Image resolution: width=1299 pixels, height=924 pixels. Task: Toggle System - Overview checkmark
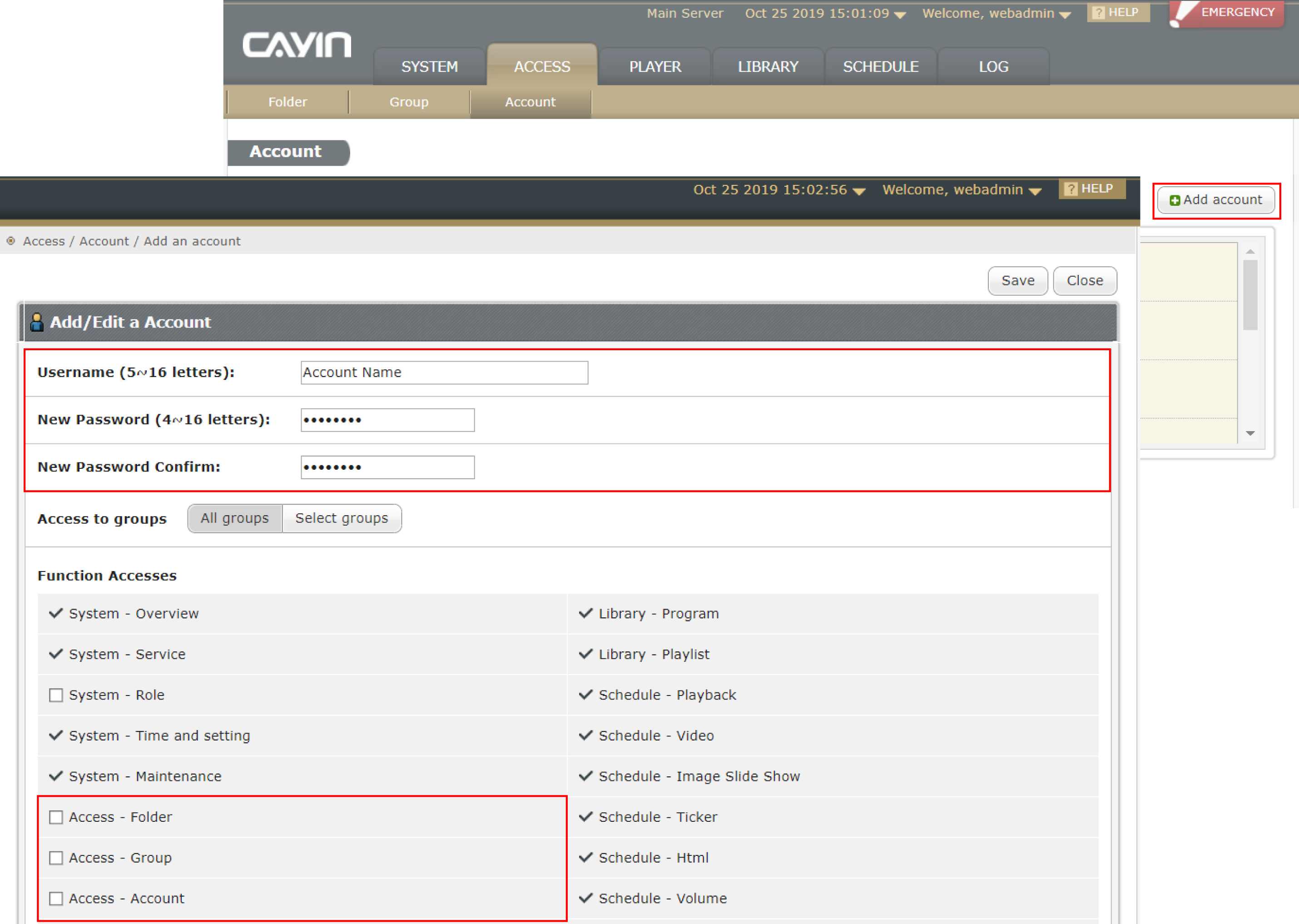tap(56, 613)
